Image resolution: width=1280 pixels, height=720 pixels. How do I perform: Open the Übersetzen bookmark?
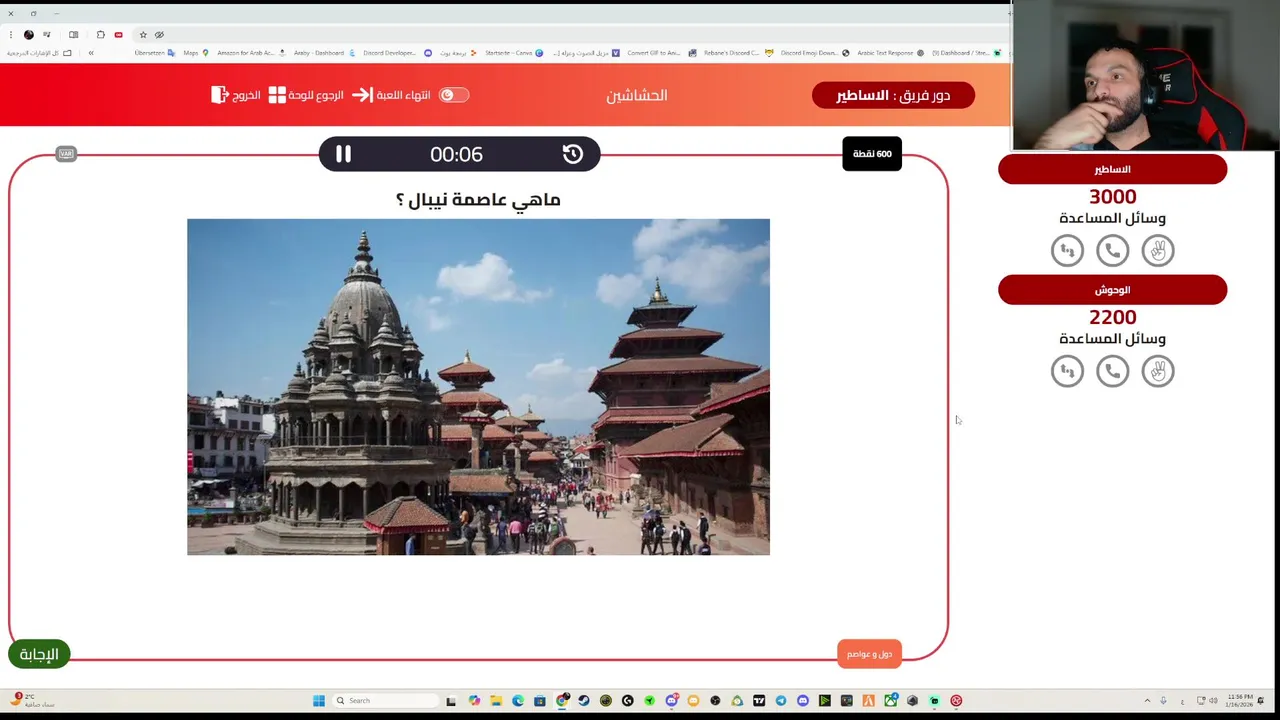(154, 53)
